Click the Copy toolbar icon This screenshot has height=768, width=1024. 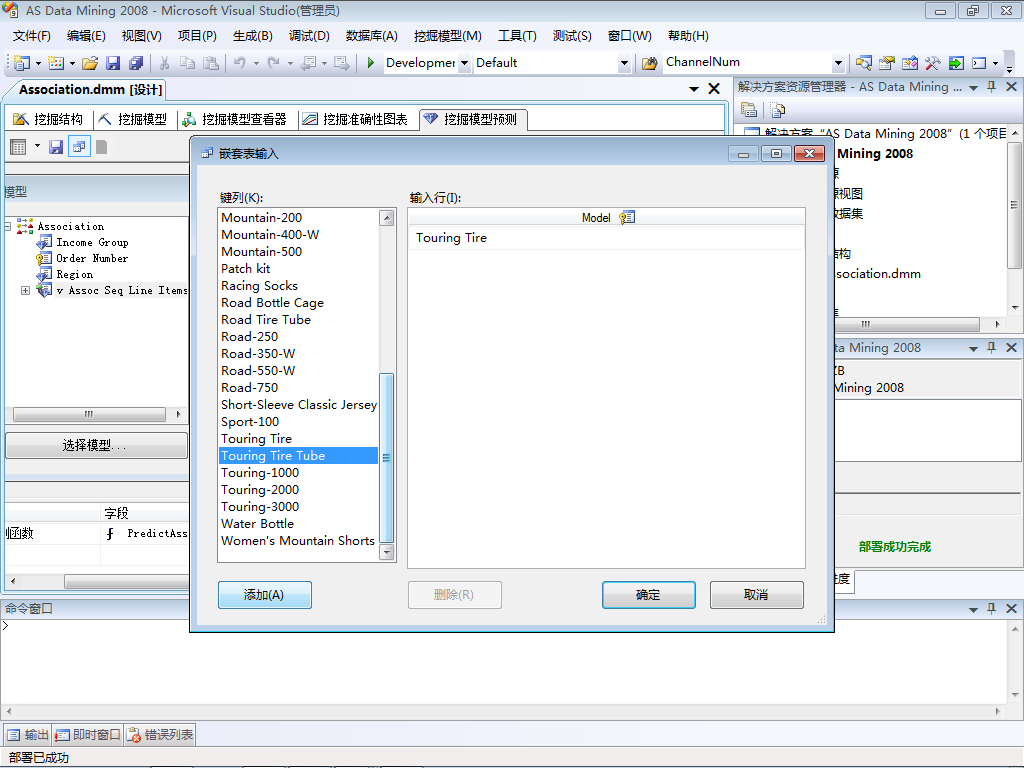point(187,63)
